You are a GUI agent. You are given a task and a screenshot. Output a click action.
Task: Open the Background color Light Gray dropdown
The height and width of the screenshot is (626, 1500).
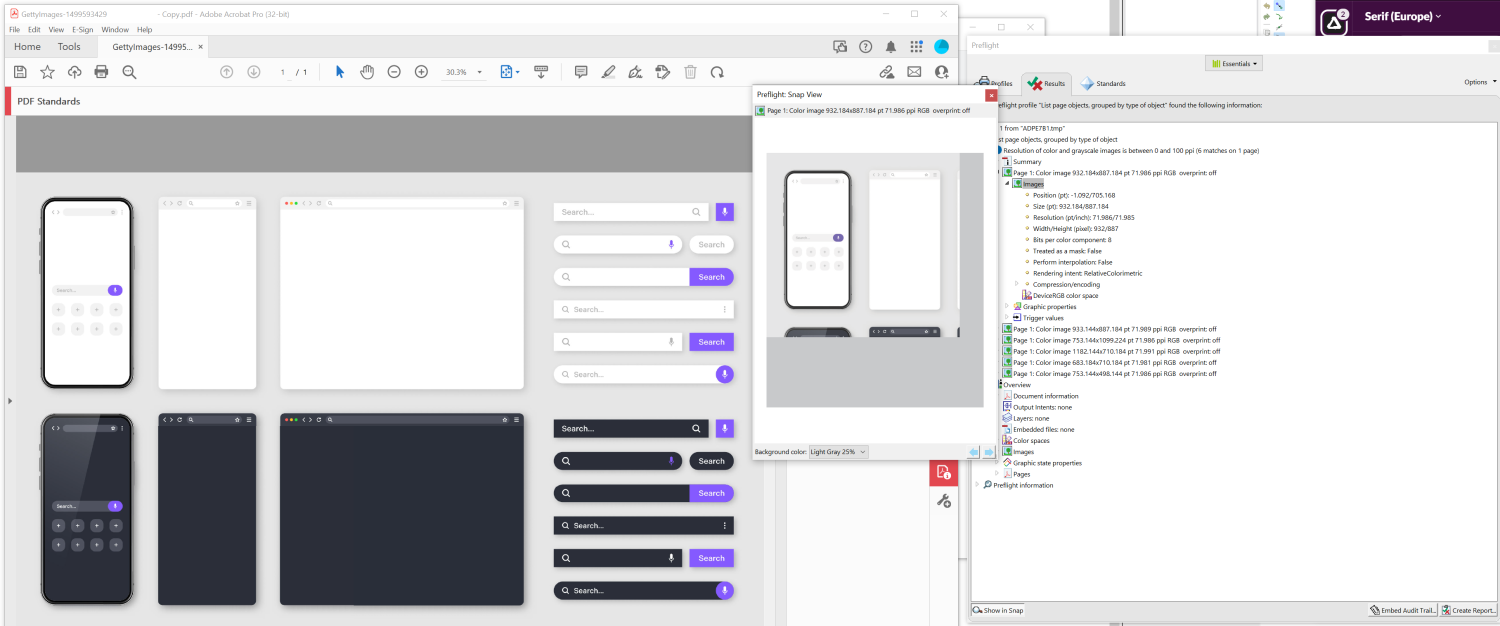point(838,452)
